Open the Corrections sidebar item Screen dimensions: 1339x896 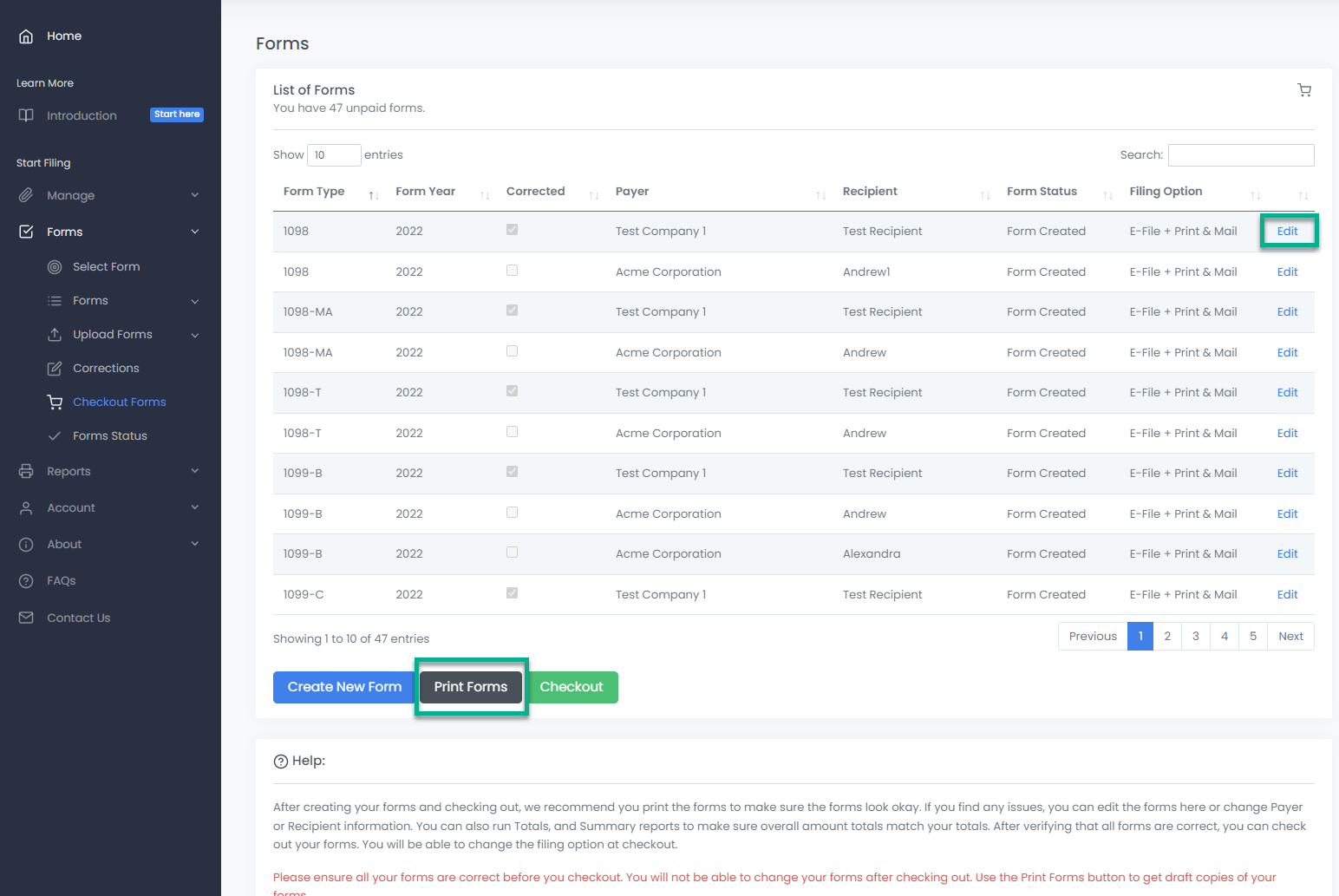106,369
